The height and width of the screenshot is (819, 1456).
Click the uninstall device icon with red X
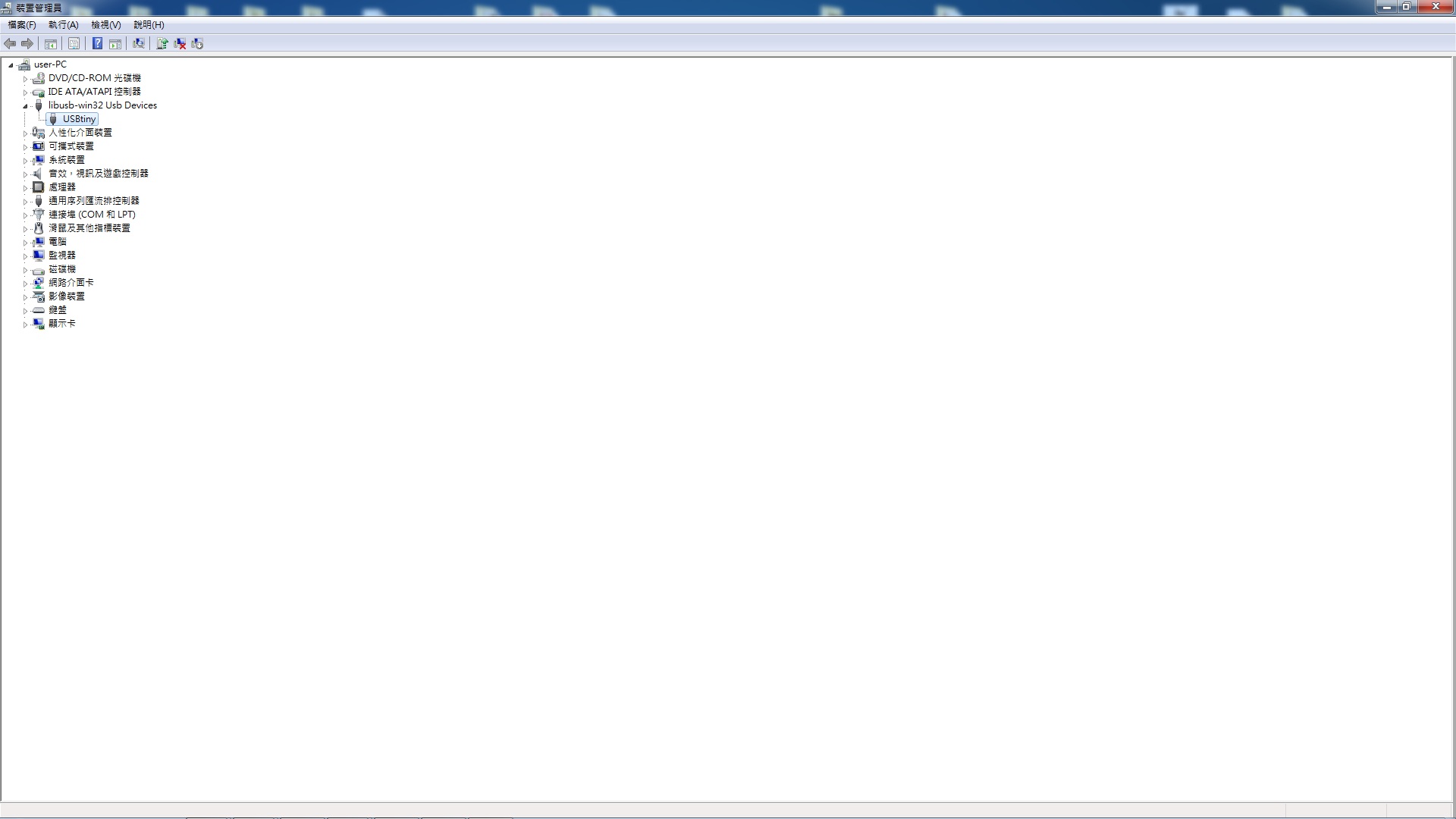pos(180,44)
